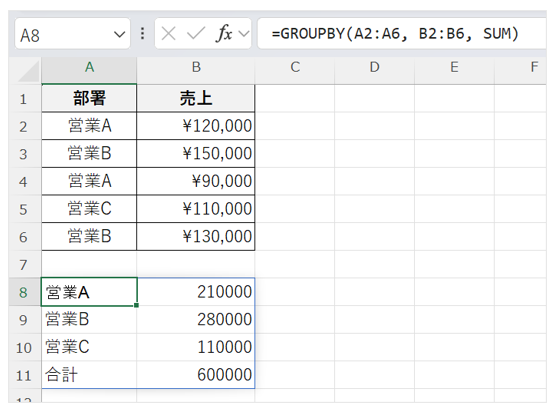Expand the Name Box dropdown arrow
This screenshot has height=418, width=558.
(x=119, y=35)
